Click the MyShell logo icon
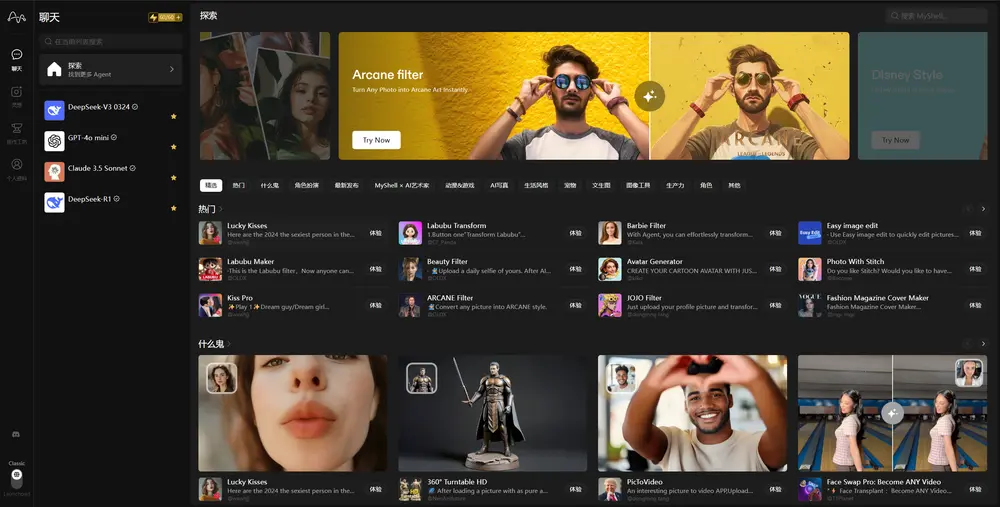The image size is (1000, 507). [x=16, y=17]
